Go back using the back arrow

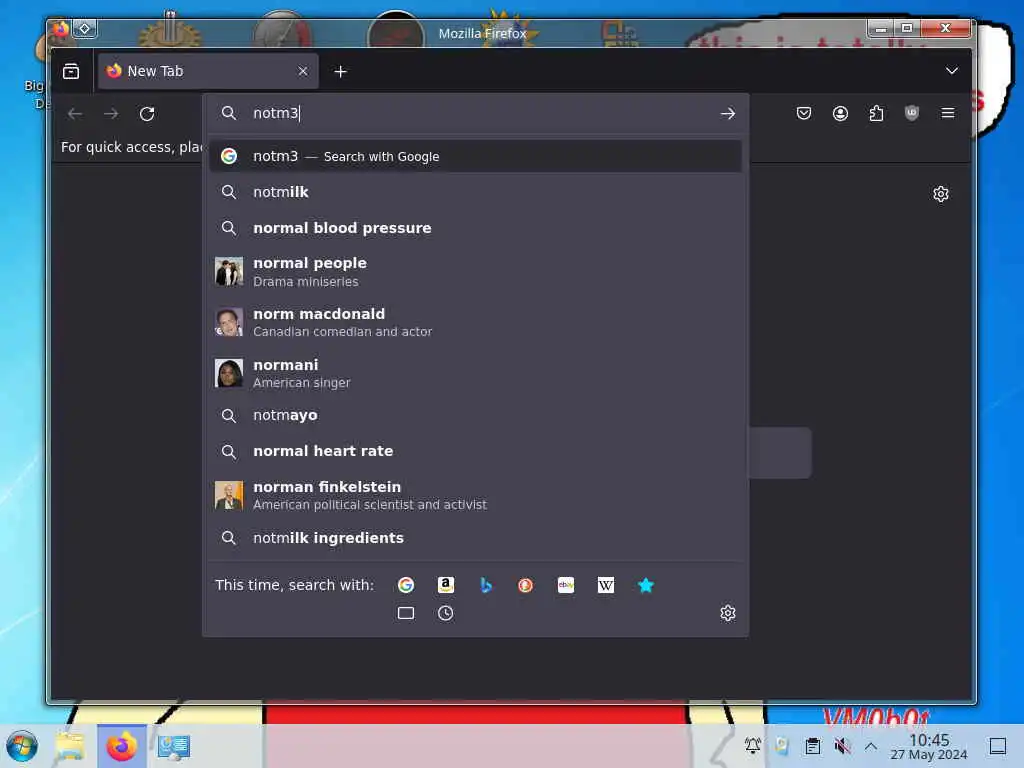75,114
